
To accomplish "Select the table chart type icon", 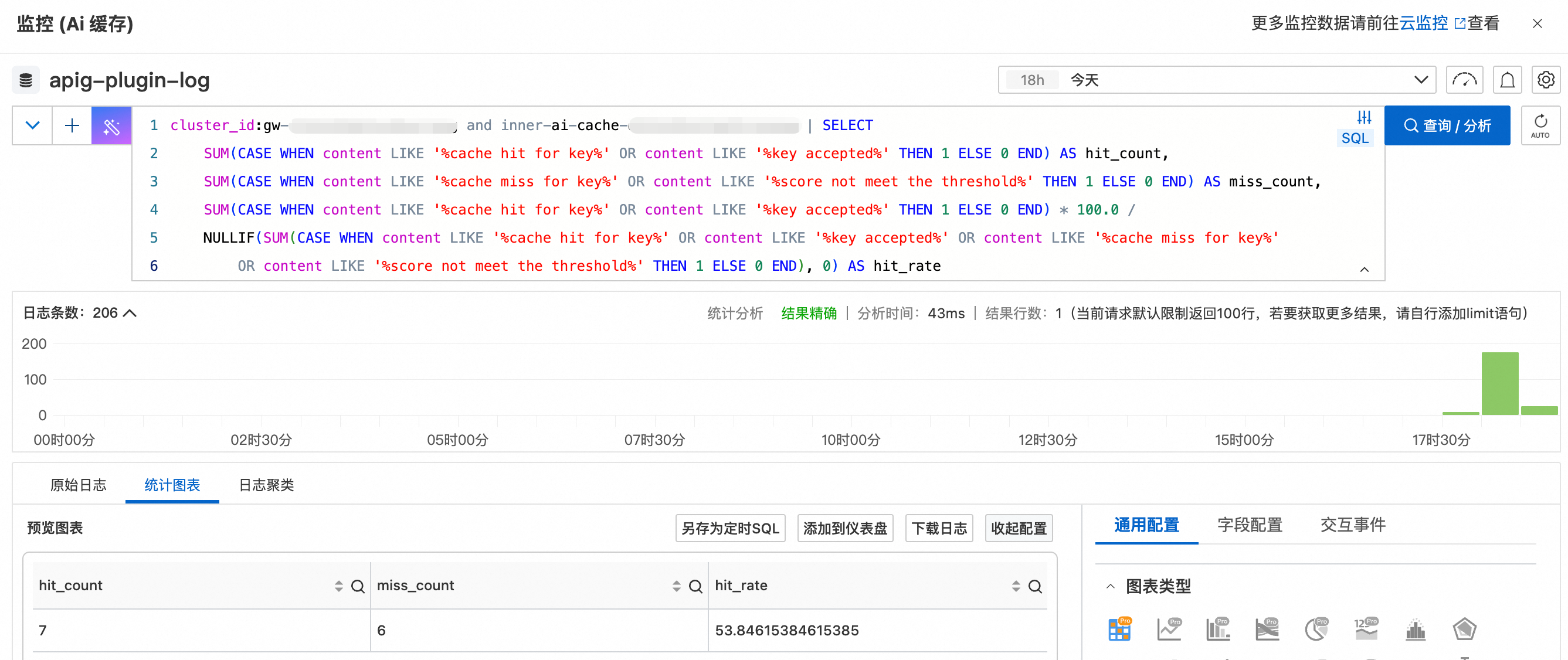I will tap(1119, 629).
